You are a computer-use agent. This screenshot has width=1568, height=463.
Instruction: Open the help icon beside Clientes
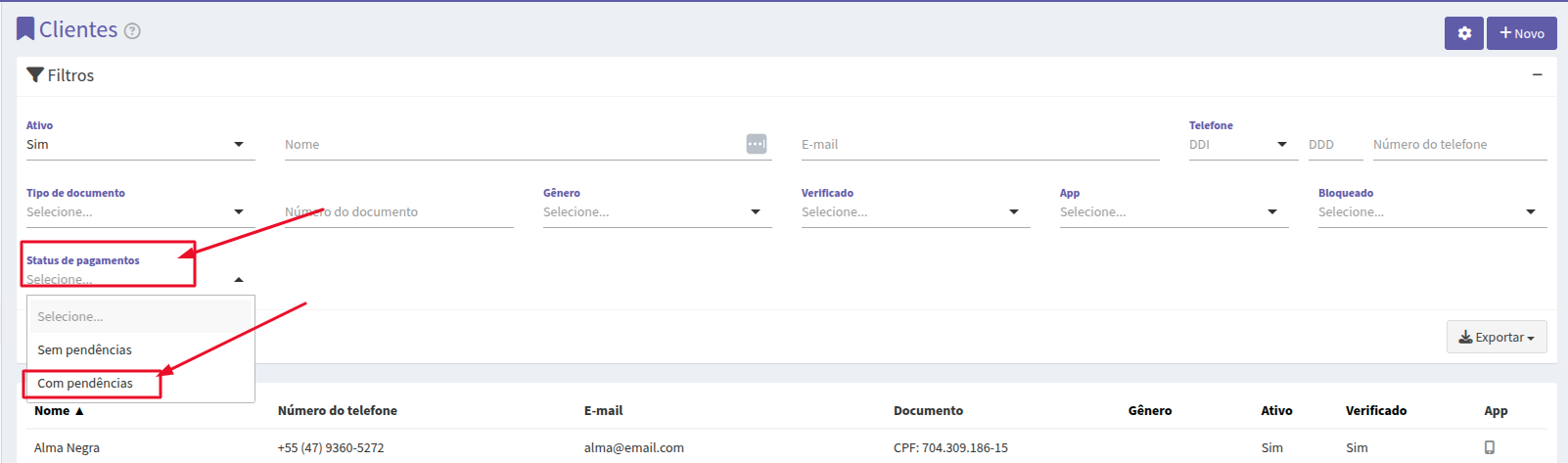click(x=132, y=31)
